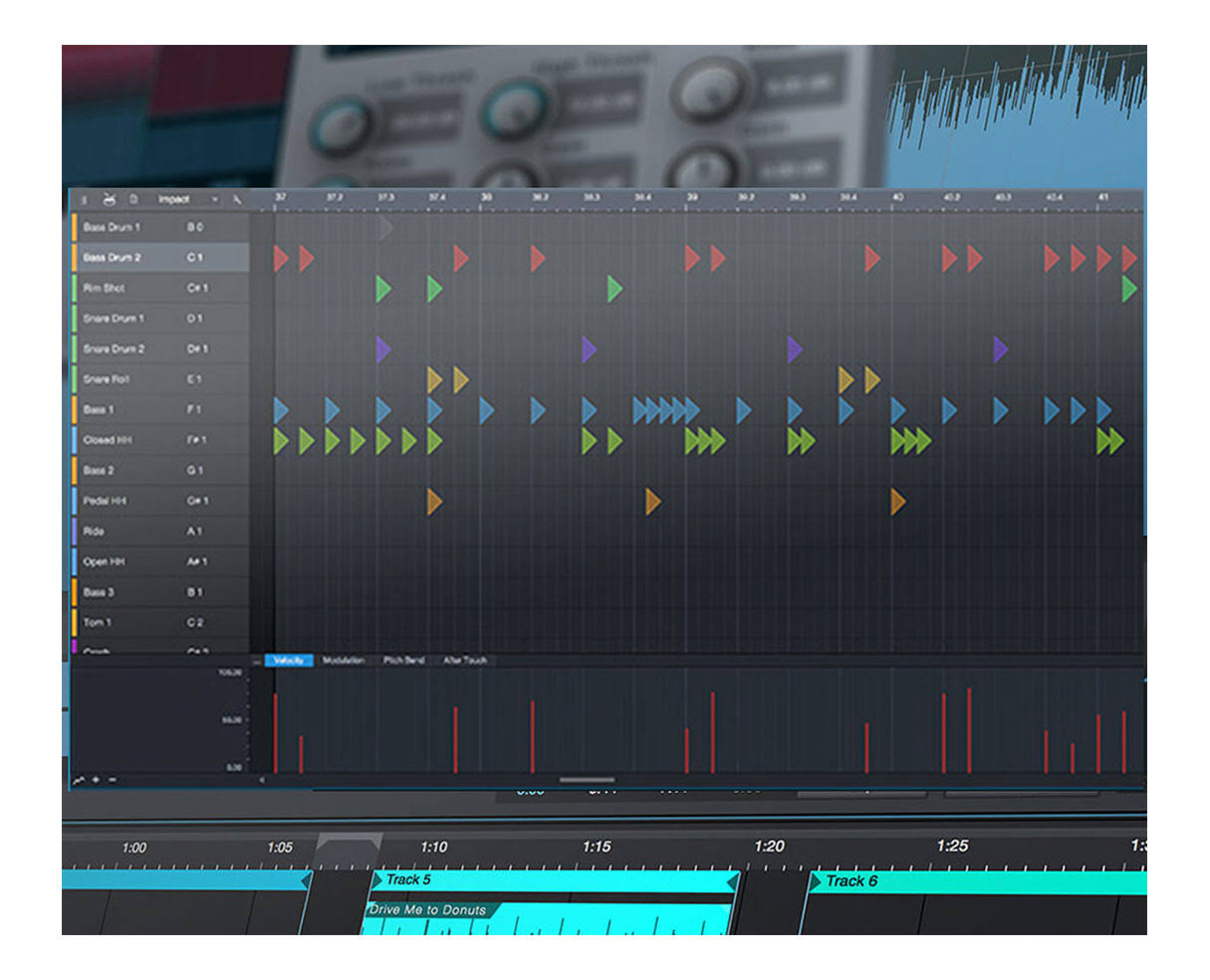Select the Bass Drum 1 row

[x=159, y=227]
